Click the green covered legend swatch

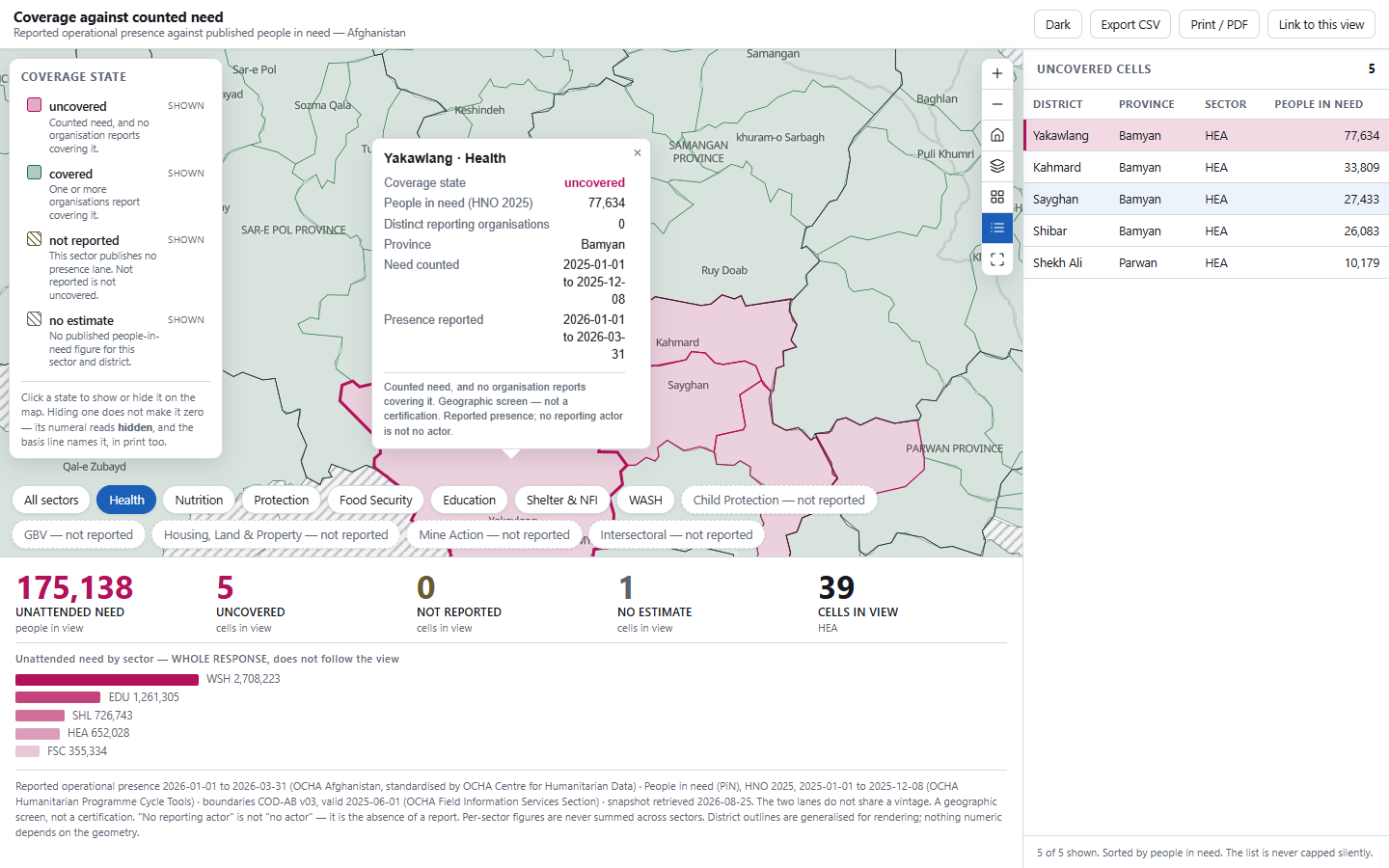34,173
